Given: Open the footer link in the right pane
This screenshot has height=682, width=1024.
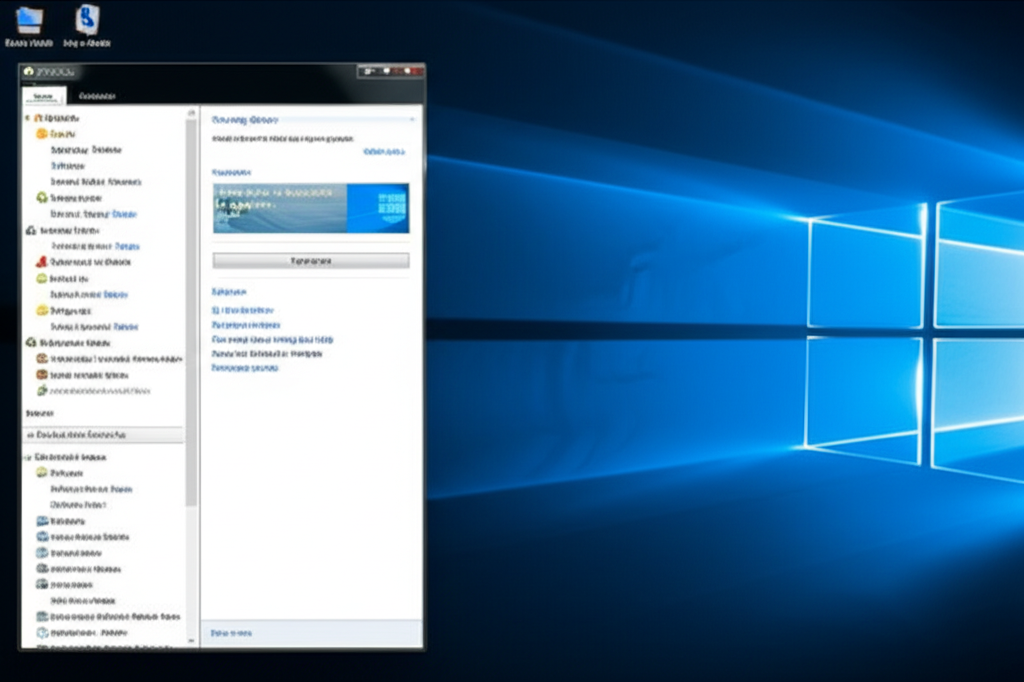Looking at the screenshot, I should [231, 633].
